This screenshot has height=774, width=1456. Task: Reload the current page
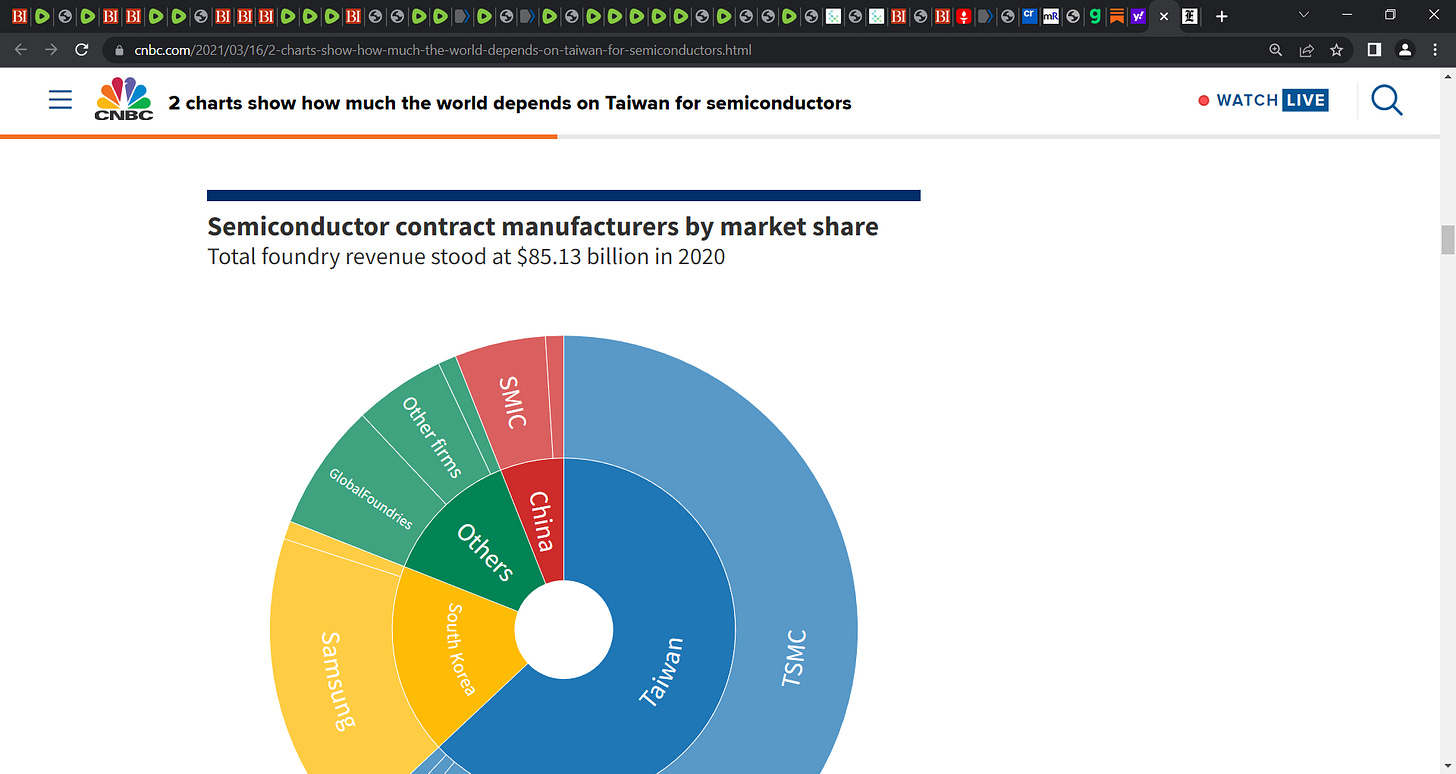83,50
